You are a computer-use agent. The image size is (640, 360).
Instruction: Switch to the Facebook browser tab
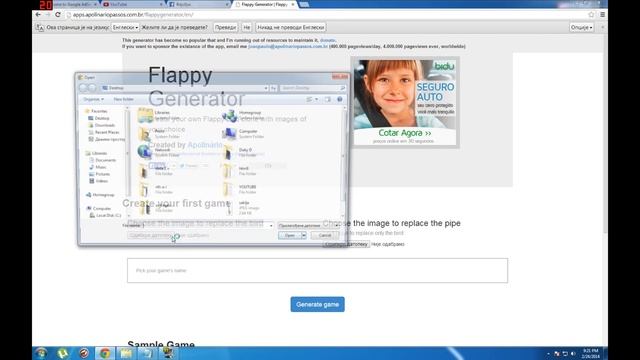click(199, 4)
